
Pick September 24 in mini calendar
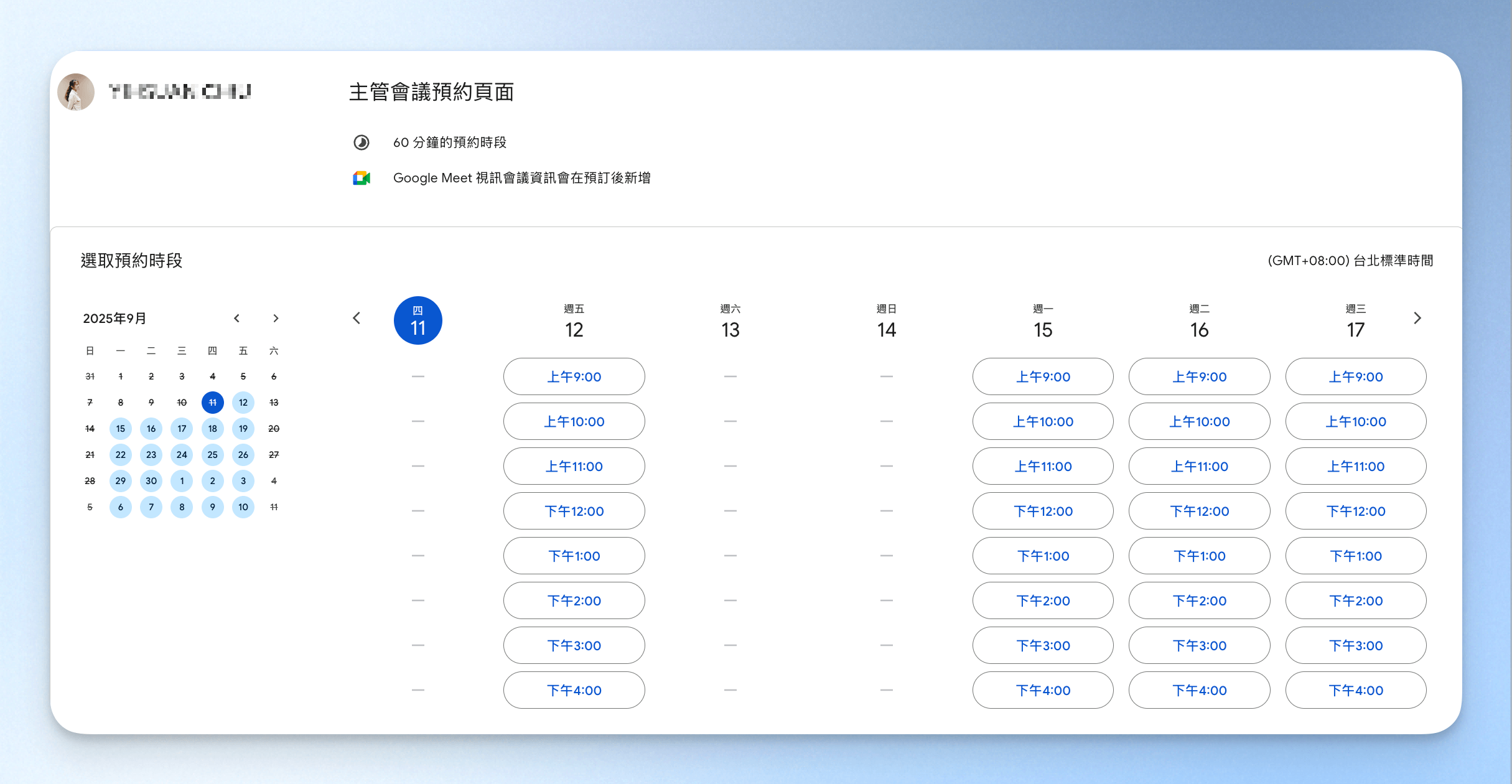click(182, 455)
